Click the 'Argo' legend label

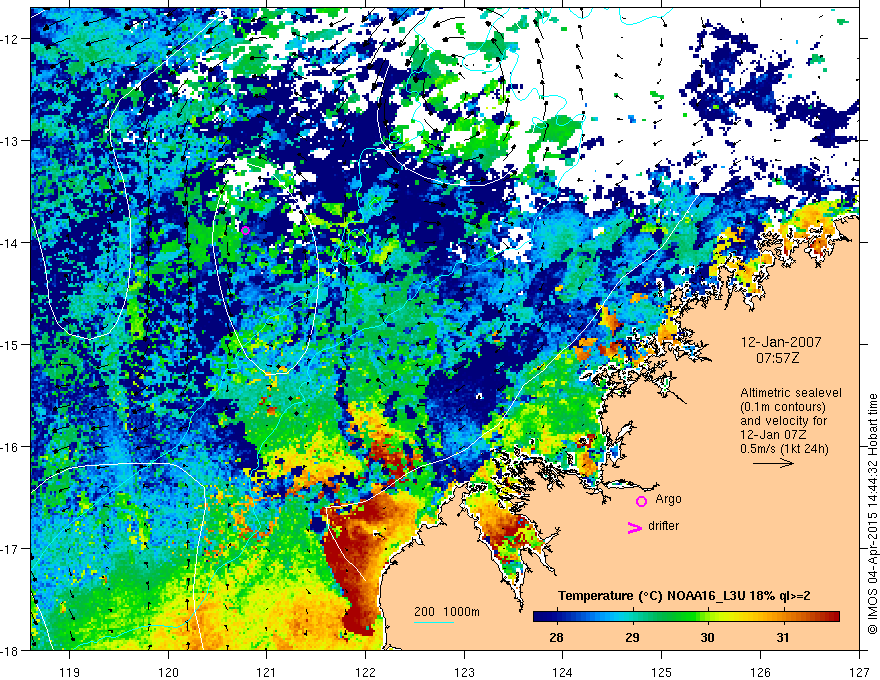coord(668,499)
